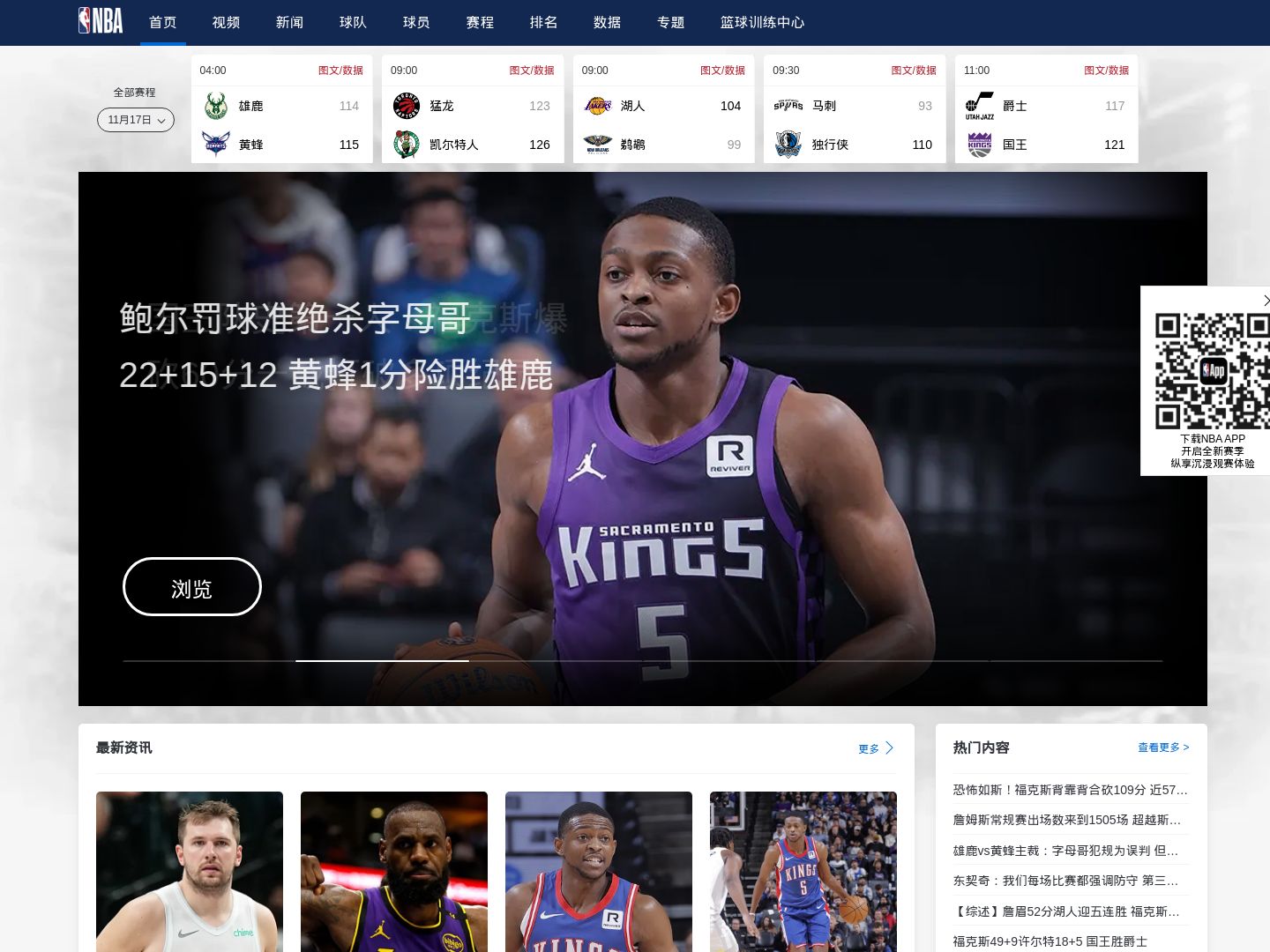Viewport: 1270px width, 952px height.
Task: Click the Celtics team logo
Action: click(407, 145)
